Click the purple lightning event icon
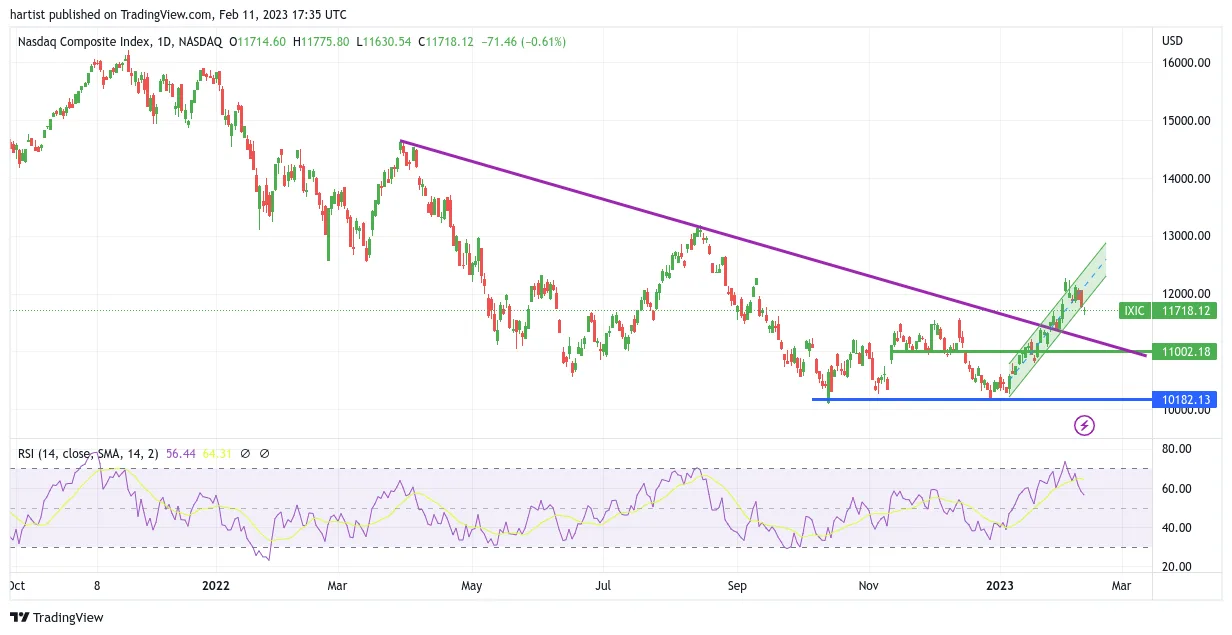This screenshot has height=635, width=1232. [x=1084, y=426]
